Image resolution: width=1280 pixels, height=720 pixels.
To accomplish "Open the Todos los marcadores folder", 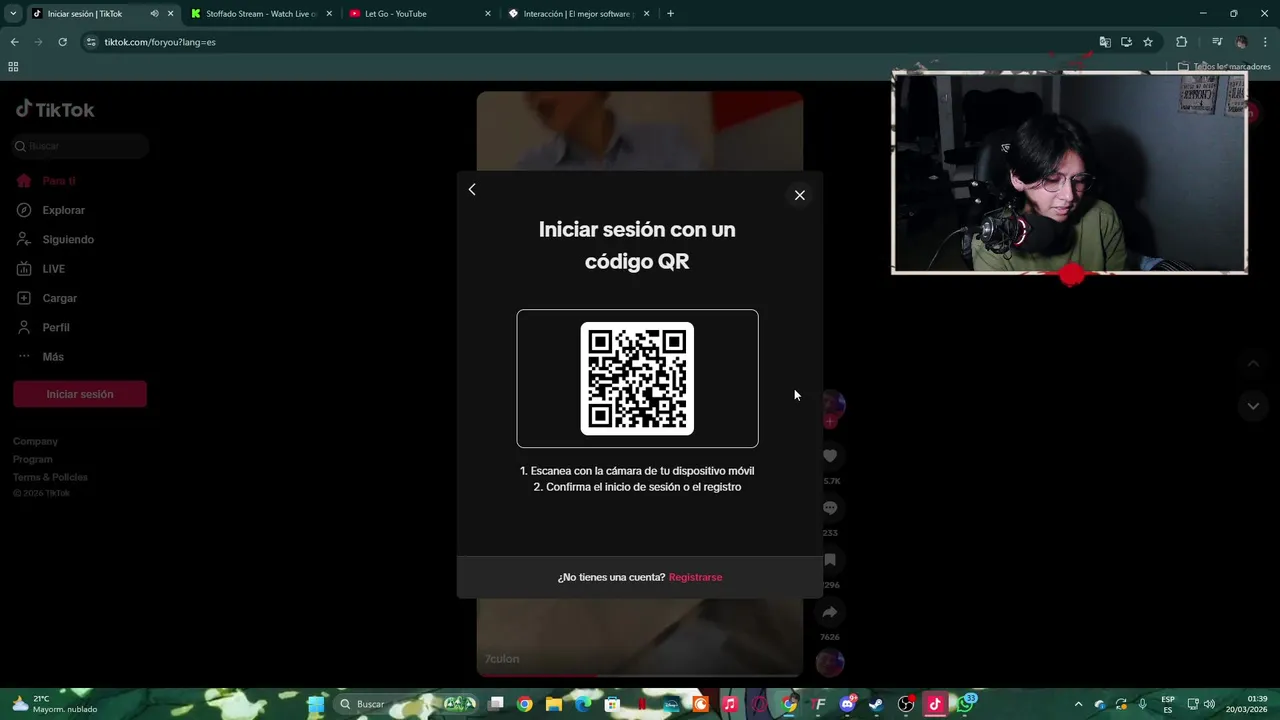I will (1224, 67).
